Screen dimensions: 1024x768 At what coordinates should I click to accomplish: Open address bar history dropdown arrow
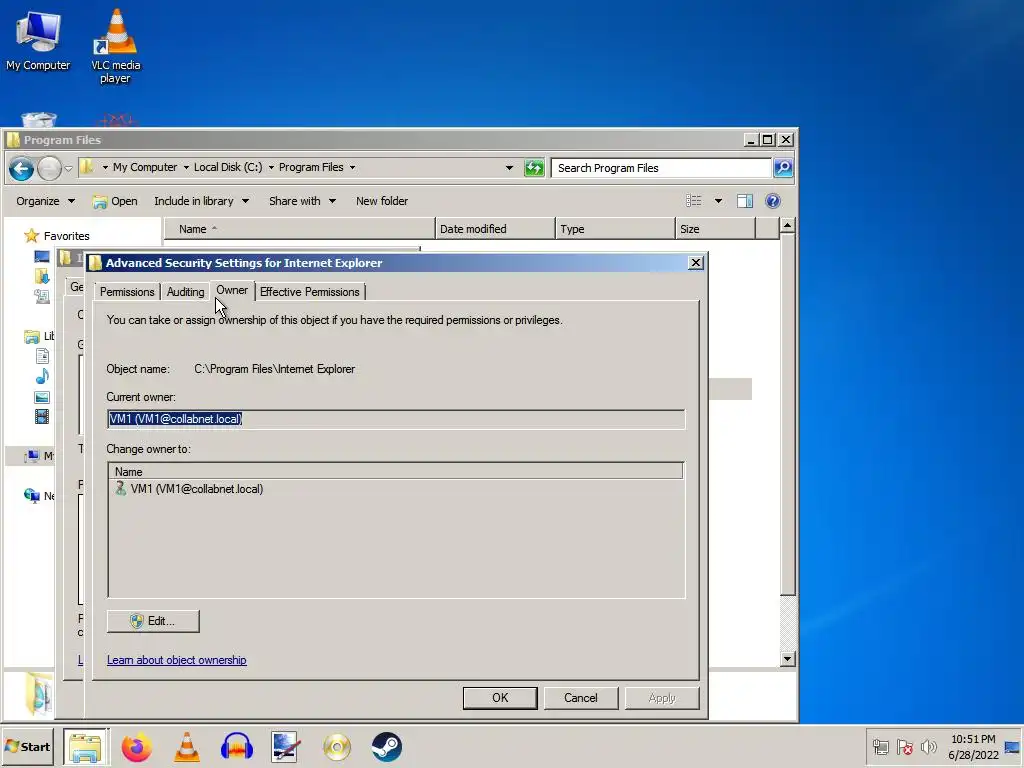click(x=509, y=168)
